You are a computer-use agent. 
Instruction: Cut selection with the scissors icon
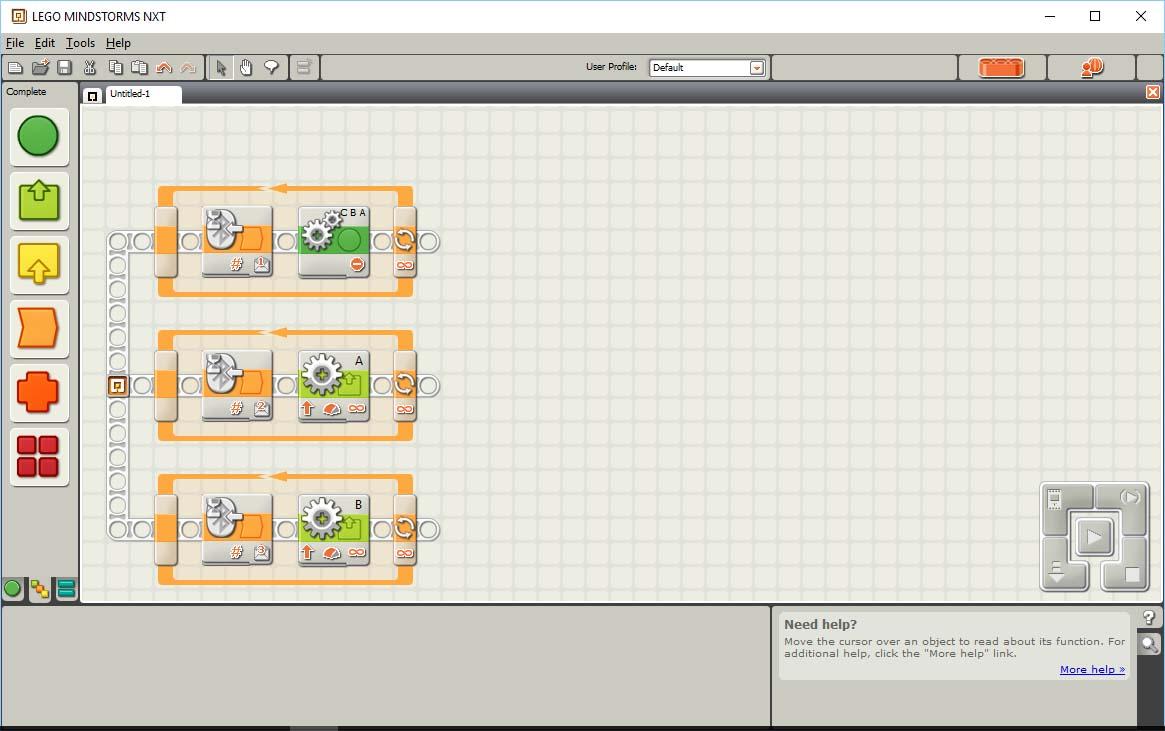(90, 68)
